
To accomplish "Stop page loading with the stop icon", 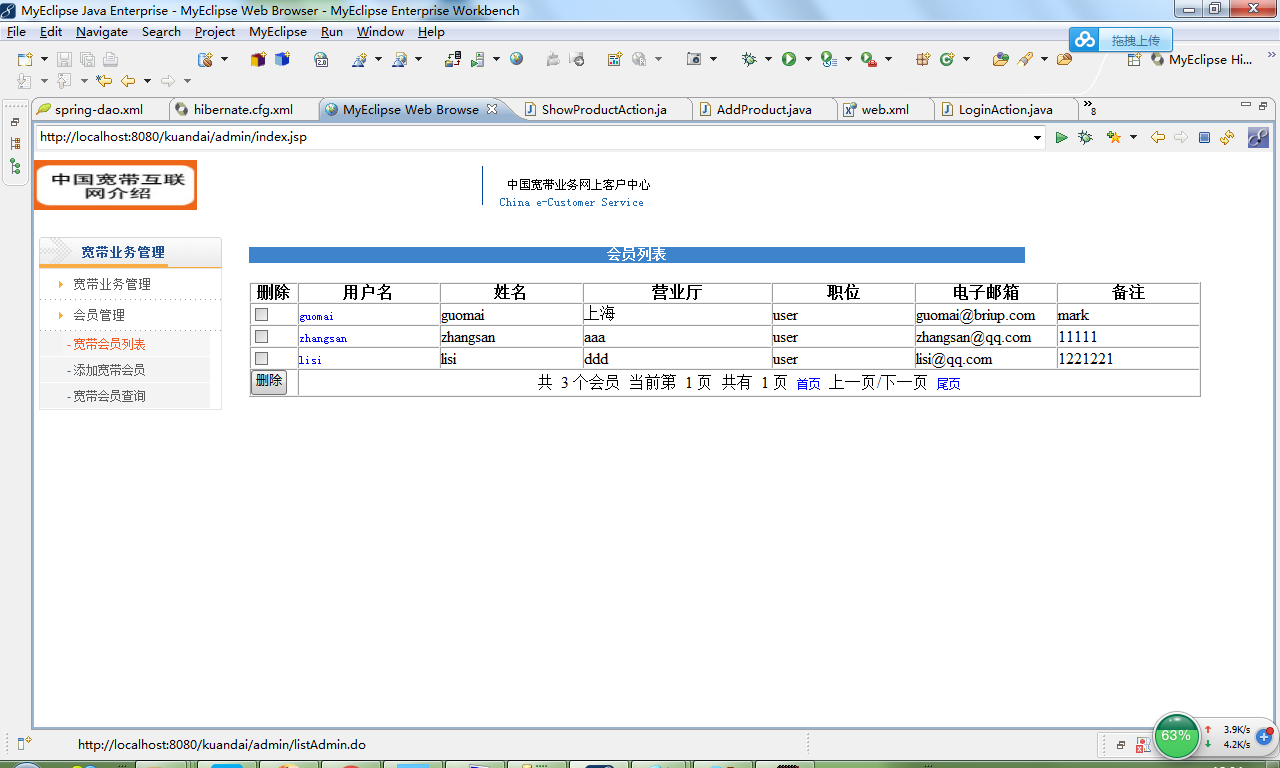I will [x=1205, y=138].
